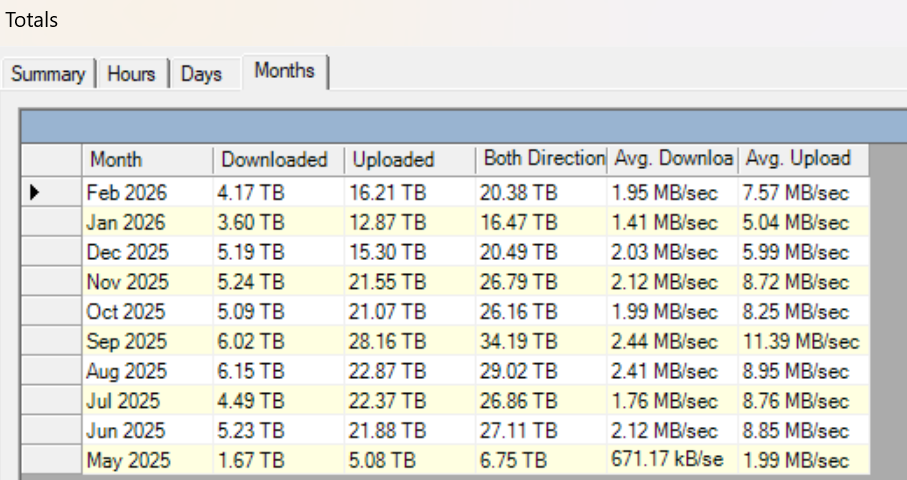This screenshot has width=907, height=480.
Task: Click the 1.76 MB/sec average download cell
Action: [x=672, y=401]
